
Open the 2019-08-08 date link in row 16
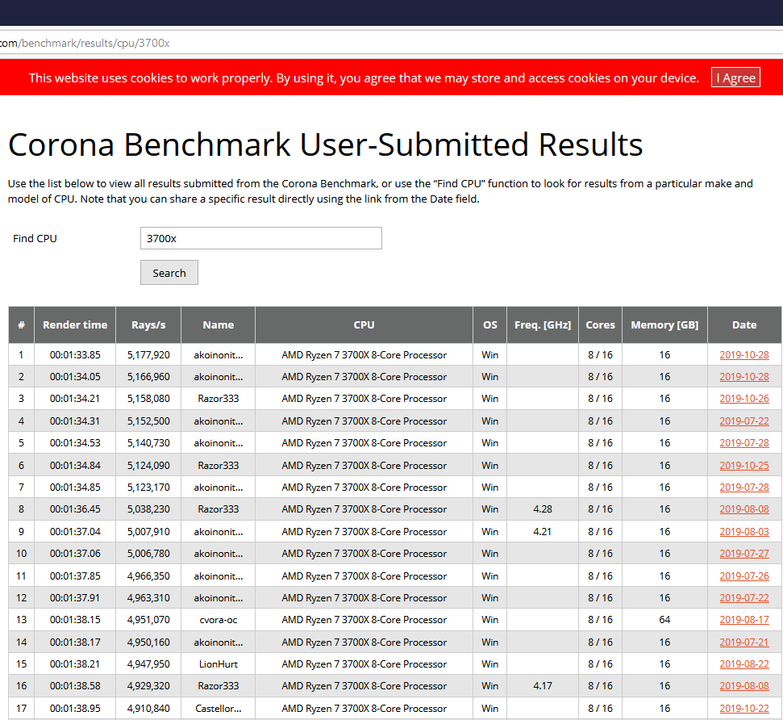744,687
